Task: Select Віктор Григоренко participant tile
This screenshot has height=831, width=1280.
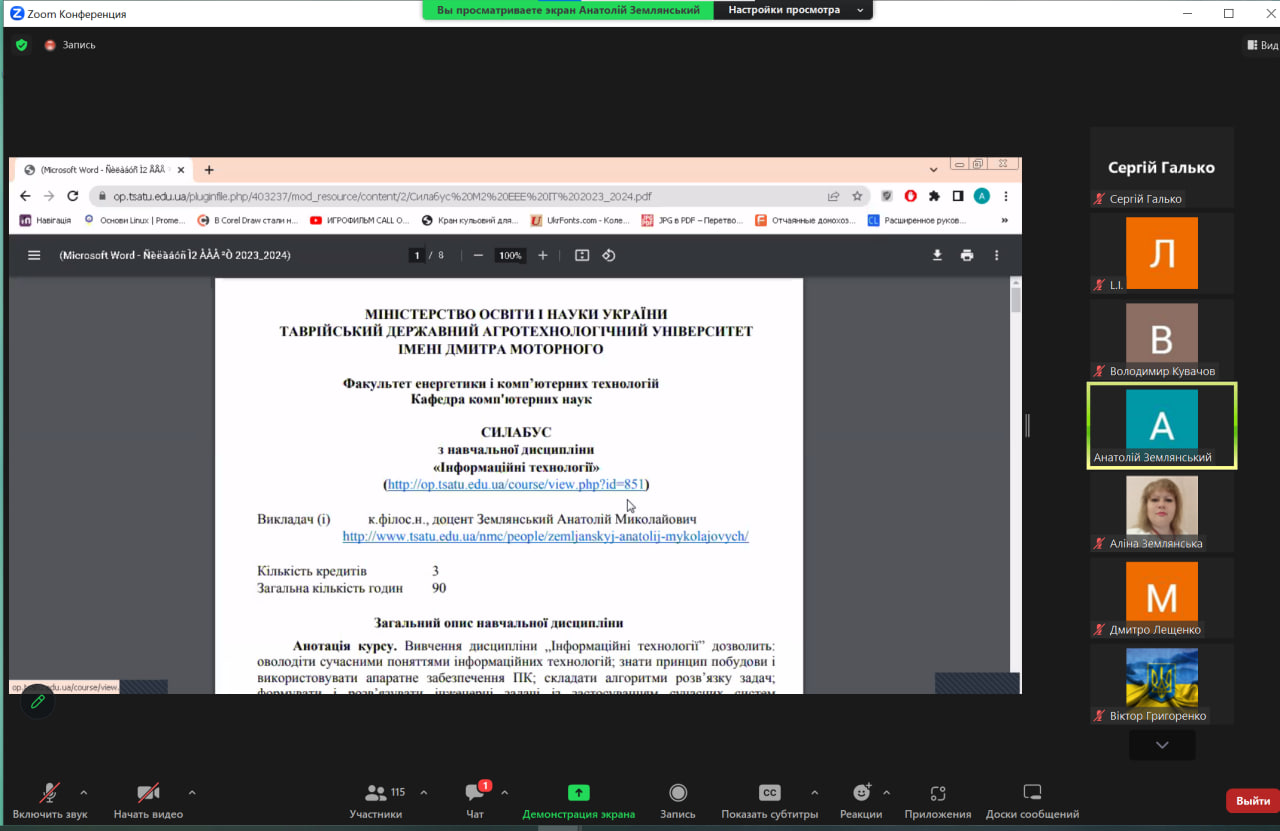Action: (x=1161, y=684)
